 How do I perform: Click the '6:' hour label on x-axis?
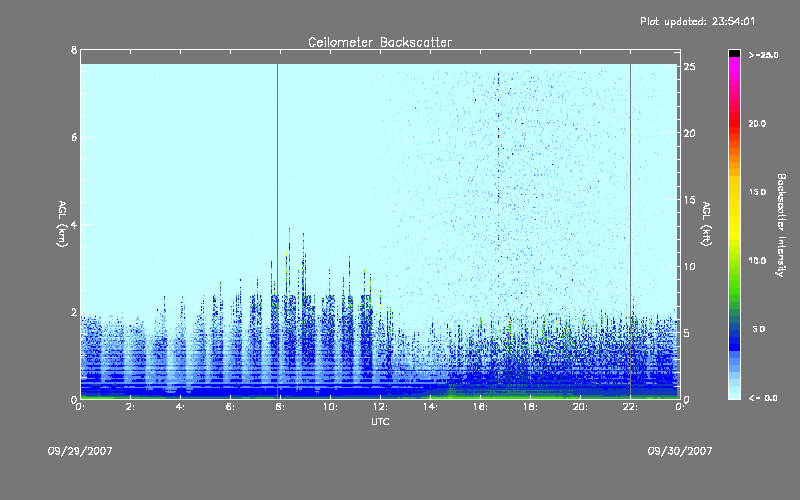(x=230, y=407)
